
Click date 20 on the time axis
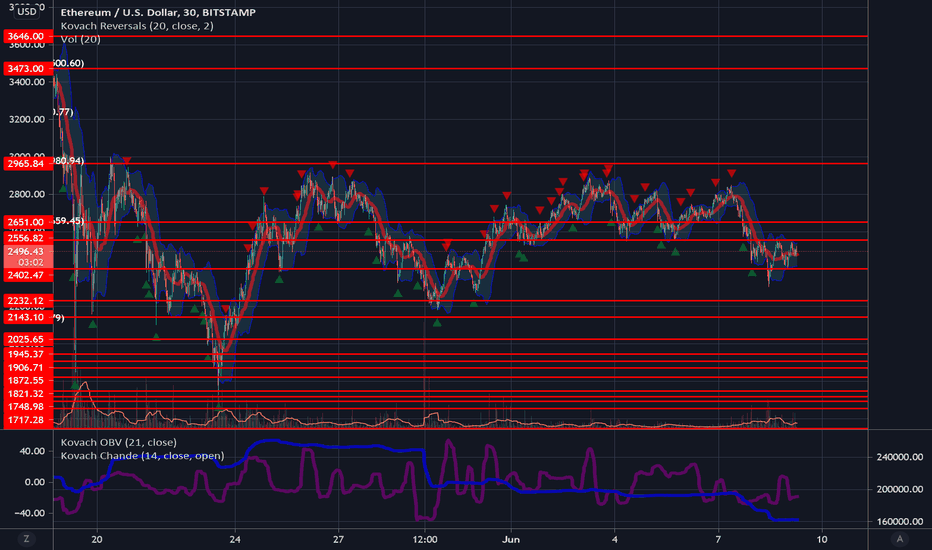[x=97, y=539]
